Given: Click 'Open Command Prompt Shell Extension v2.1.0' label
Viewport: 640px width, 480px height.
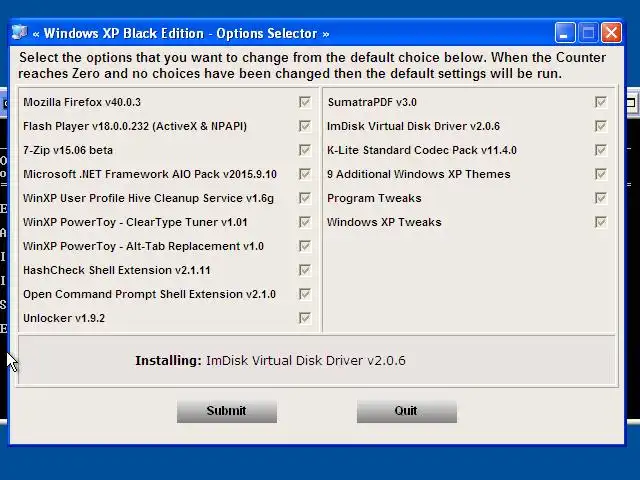Looking at the screenshot, I should click(x=149, y=294).
